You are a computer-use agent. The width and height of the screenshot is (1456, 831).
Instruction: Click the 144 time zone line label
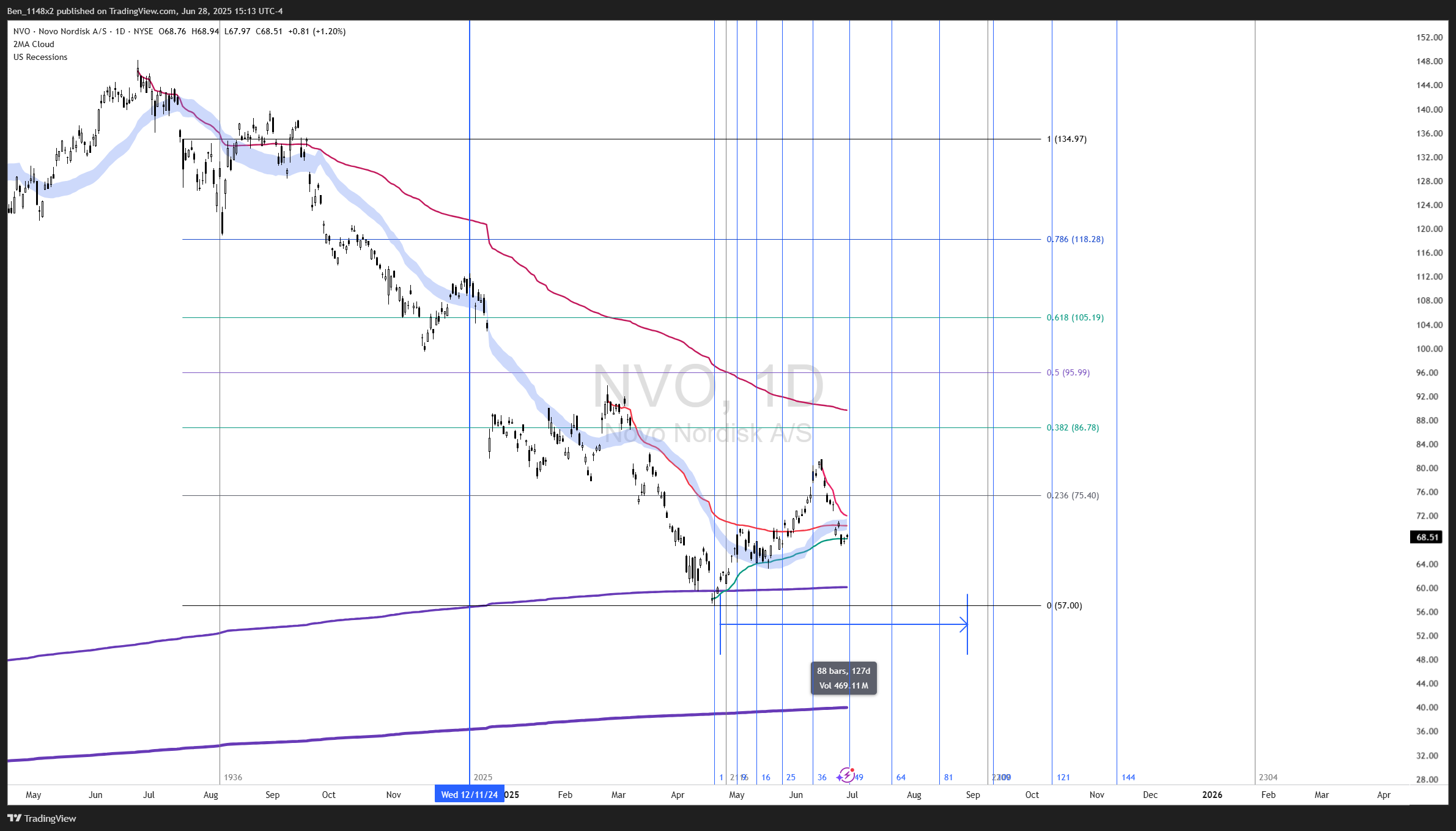tap(1128, 777)
